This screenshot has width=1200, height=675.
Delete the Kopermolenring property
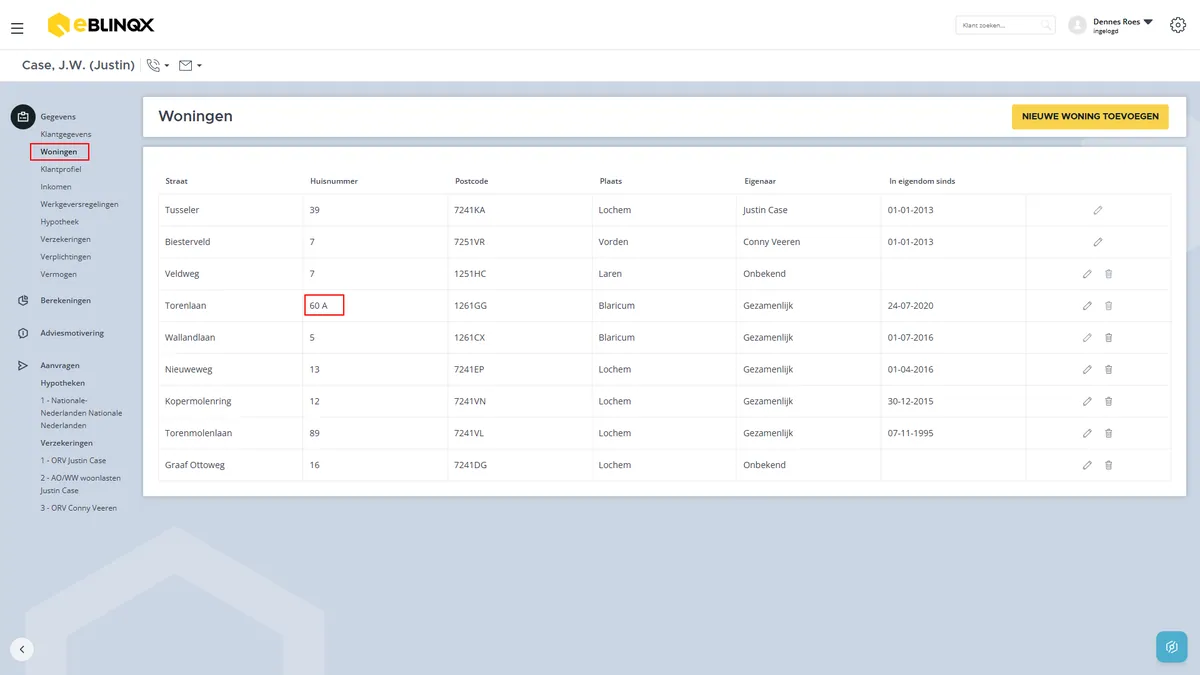(x=1108, y=401)
